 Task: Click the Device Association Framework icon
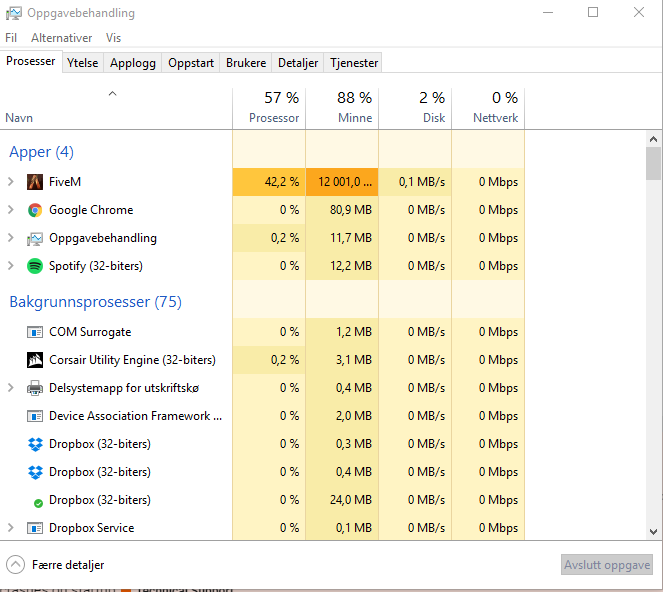coord(35,416)
